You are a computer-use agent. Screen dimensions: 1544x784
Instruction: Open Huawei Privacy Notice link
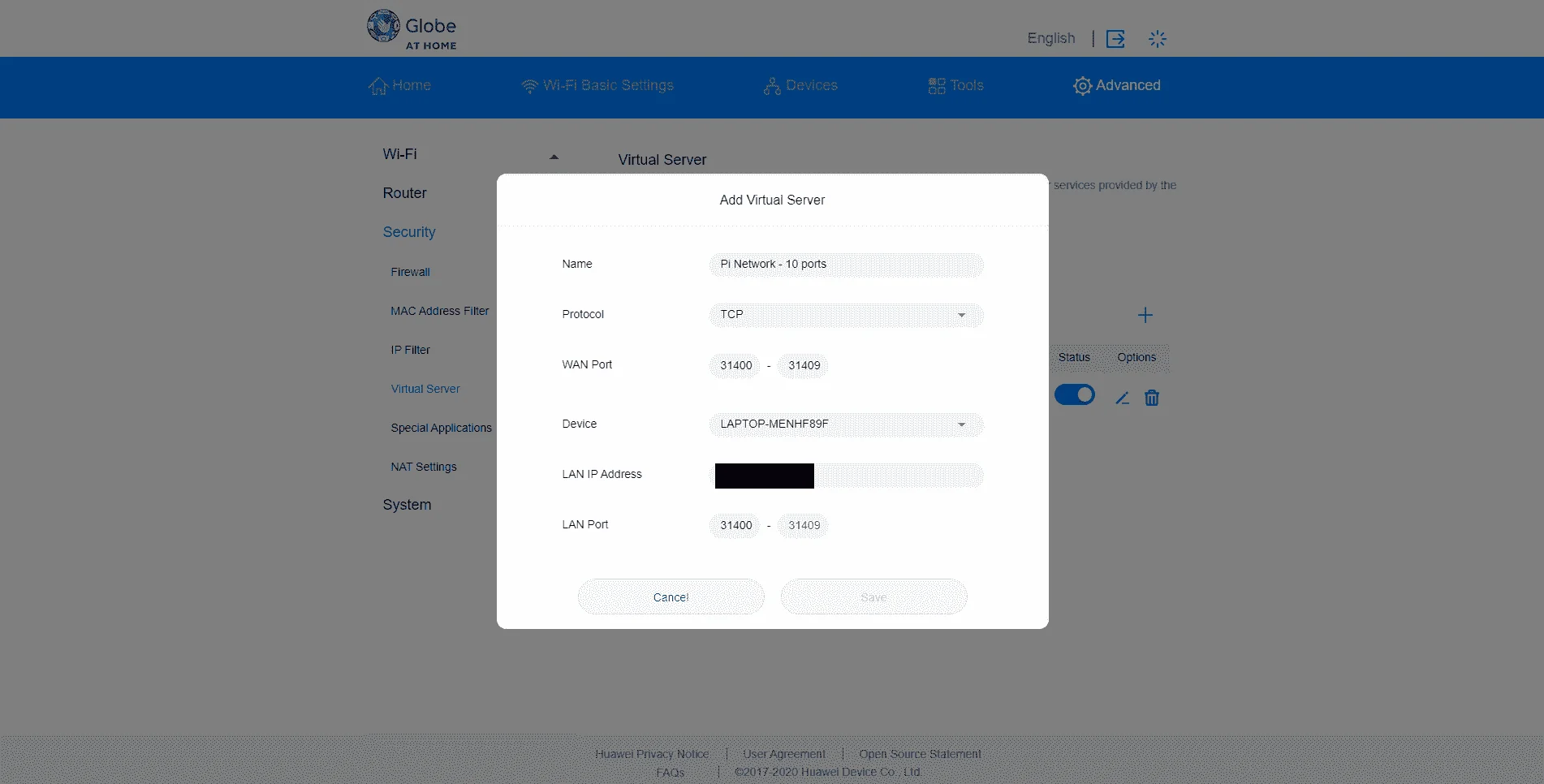[652, 754]
